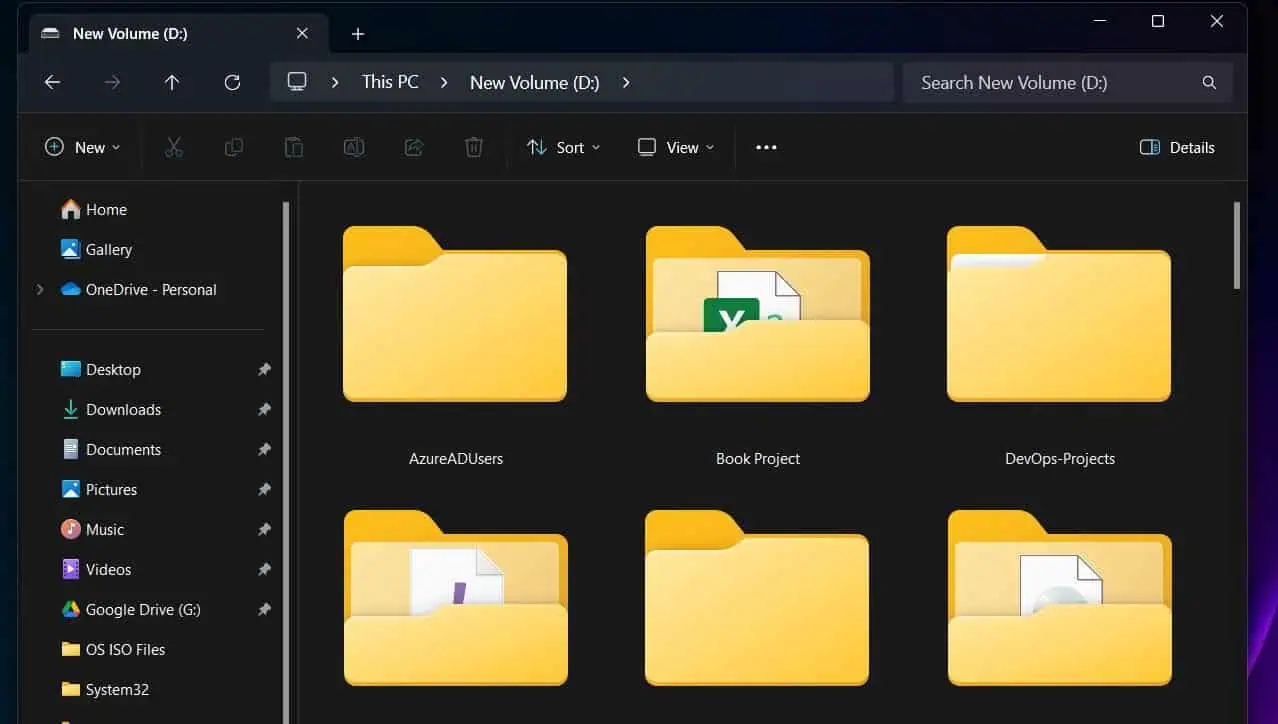Image resolution: width=1278 pixels, height=724 pixels.
Task: Expand OneDrive - Personal tree node
Action: 40,289
